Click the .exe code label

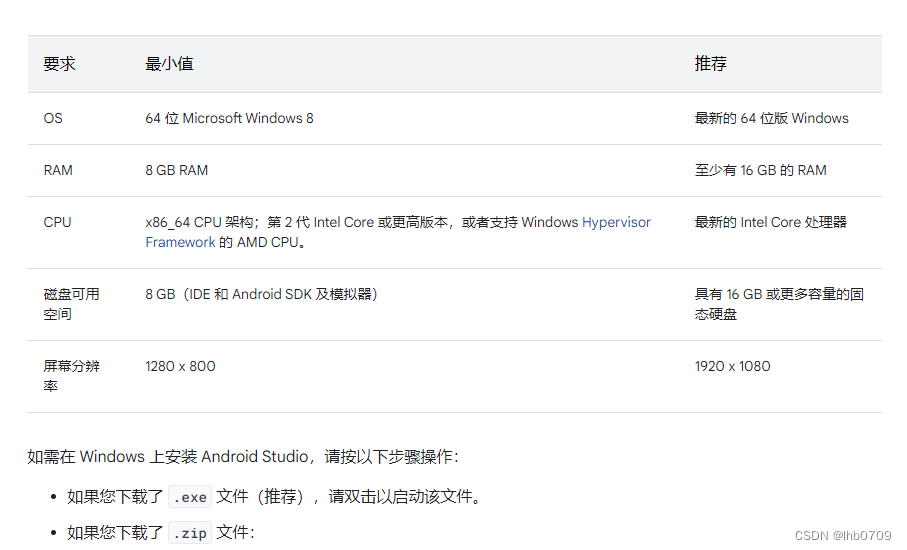(x=190, y=497)
